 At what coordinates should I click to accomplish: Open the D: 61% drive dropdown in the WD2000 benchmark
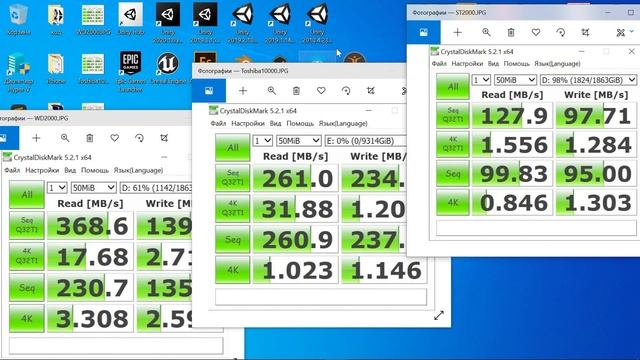[156, 188]
